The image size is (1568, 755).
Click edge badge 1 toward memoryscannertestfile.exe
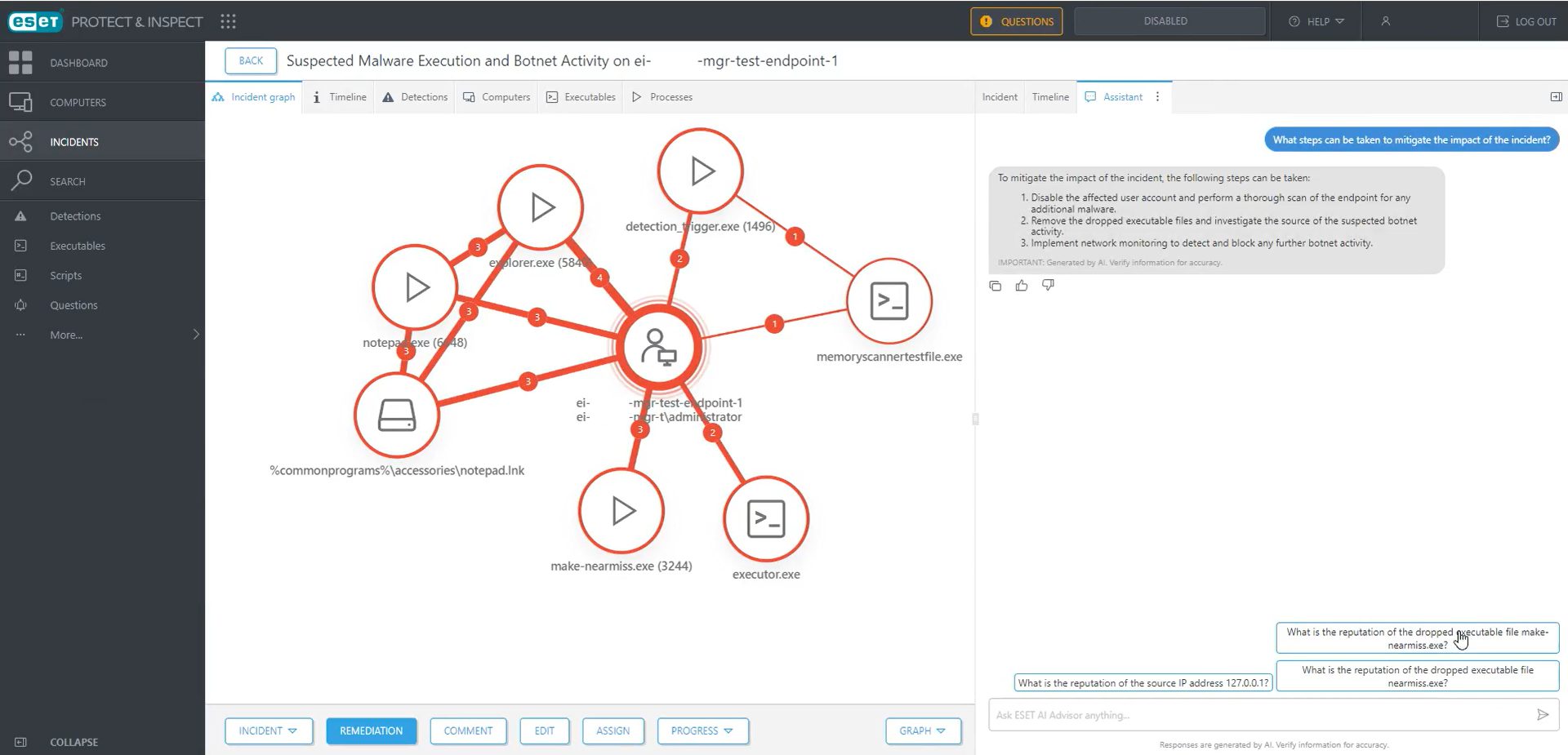[x=774, y=324]
